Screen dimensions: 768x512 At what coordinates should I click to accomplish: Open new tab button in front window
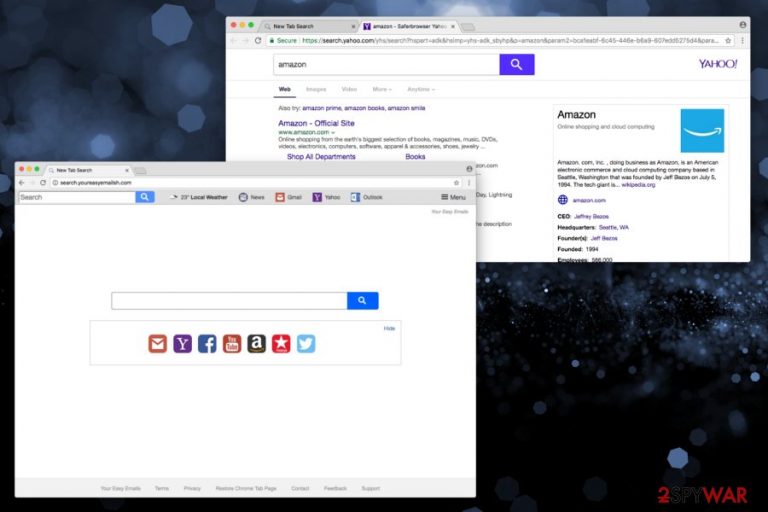click(x=141, y=171)
